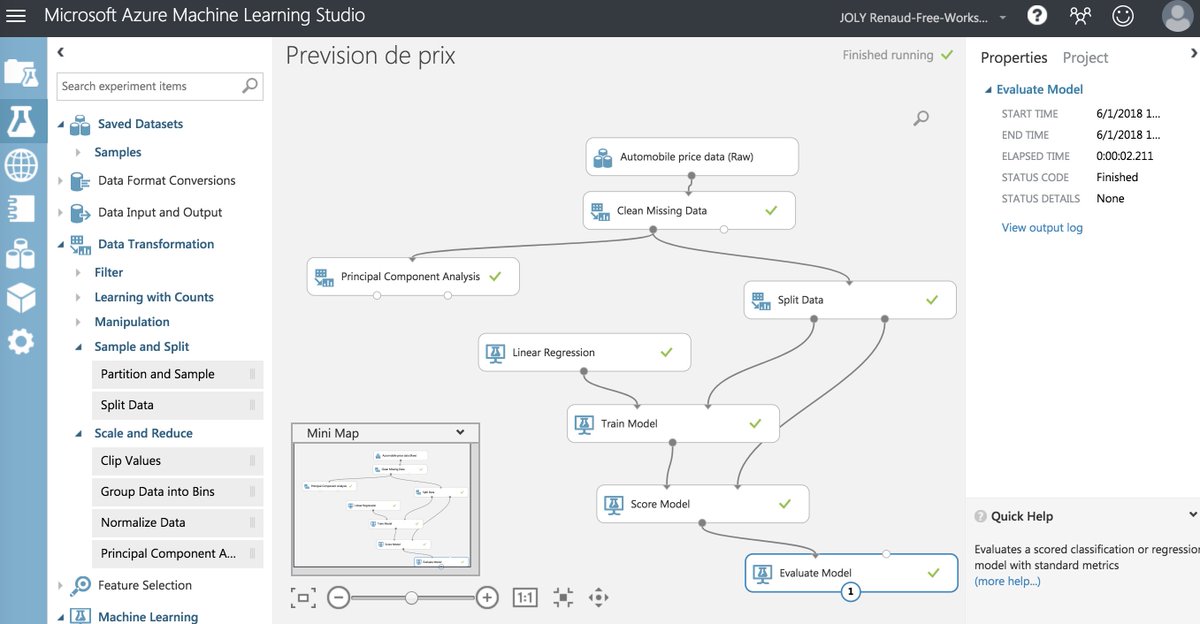Viewport: 1200px width, 624px height.
Task: Zoom out with the minus button
Action: pos(338,598)
